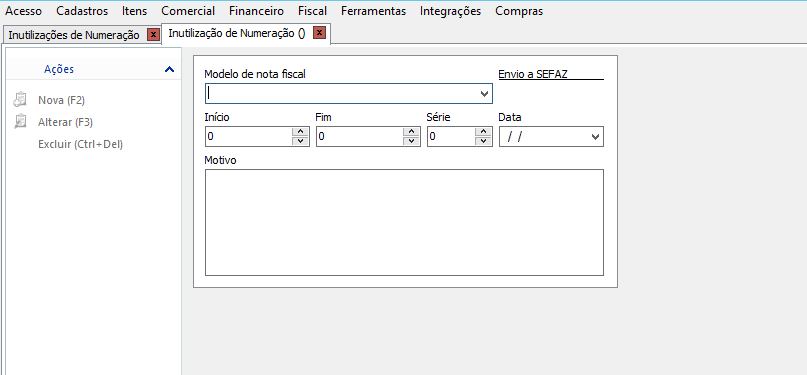Click inside the Motivo text area
The height and width of the screenshot is (375, 807).
coord(404,222)
